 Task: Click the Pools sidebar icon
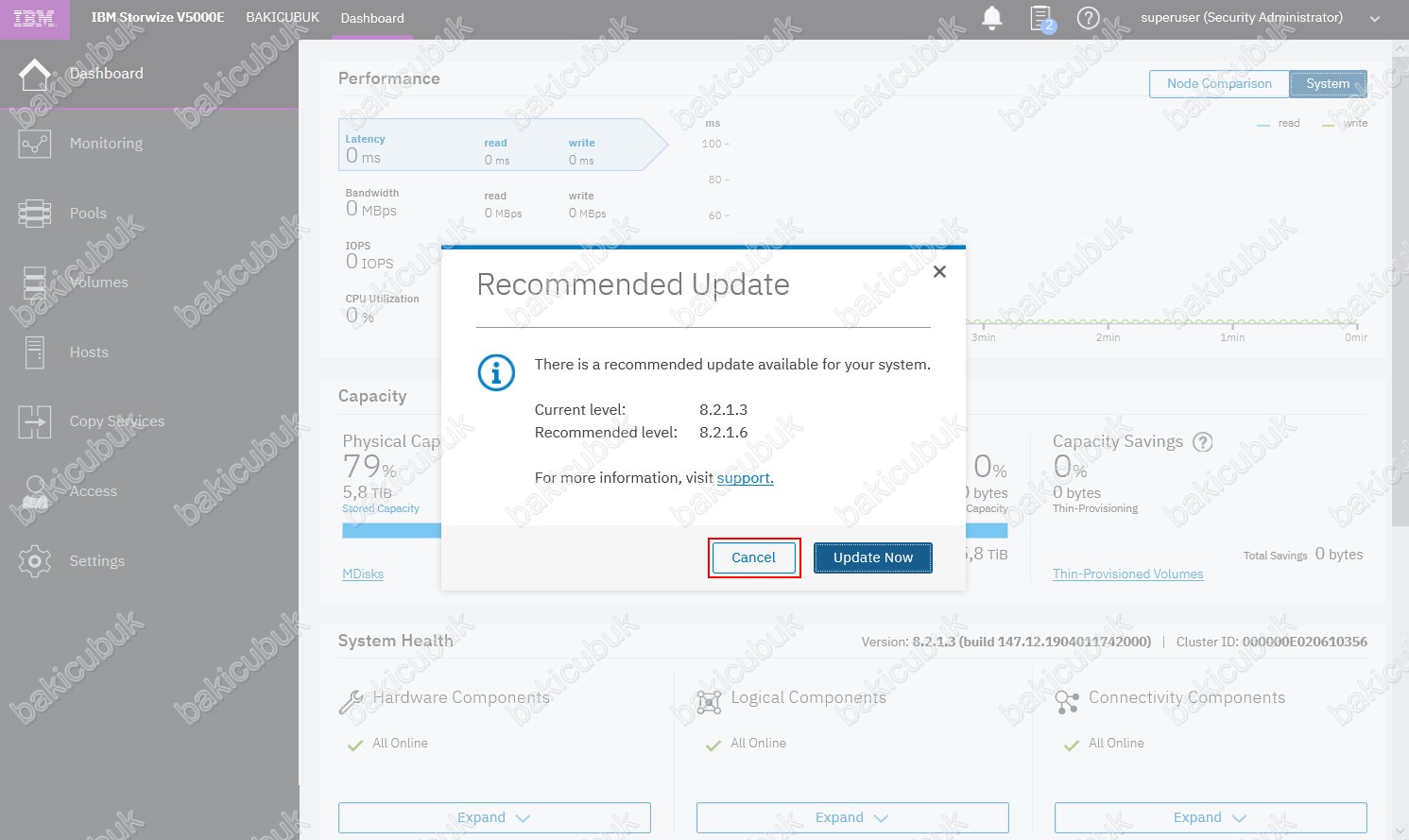click(35, 214)
